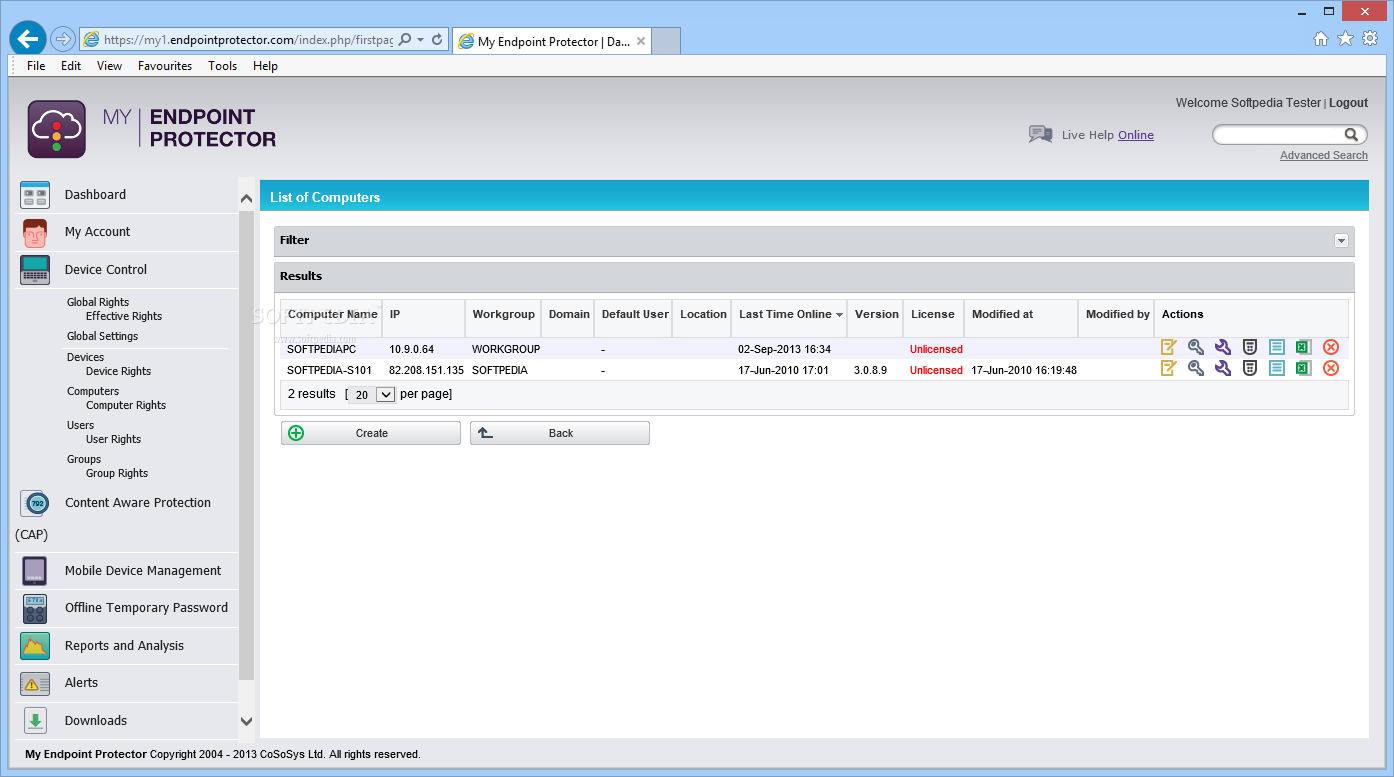
Task: Open the Tools menu
Action: pyautogui.click(x=223, y=66)
